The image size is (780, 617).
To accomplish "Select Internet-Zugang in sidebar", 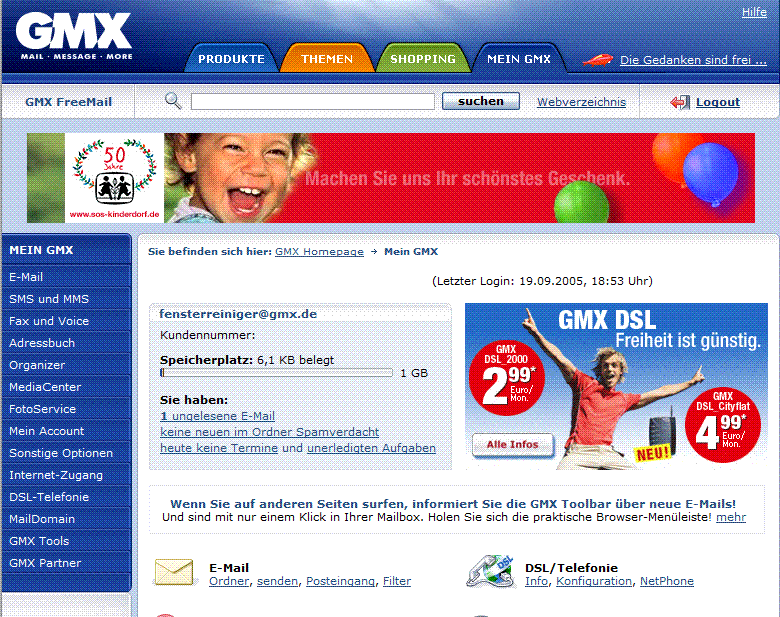I will tap(66, 475).
